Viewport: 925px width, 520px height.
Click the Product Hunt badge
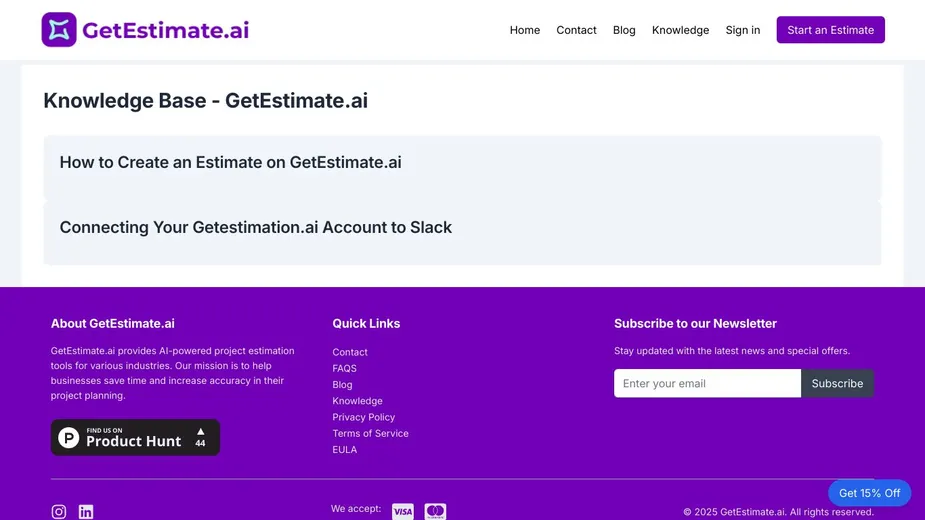click(x=135, y=437)
